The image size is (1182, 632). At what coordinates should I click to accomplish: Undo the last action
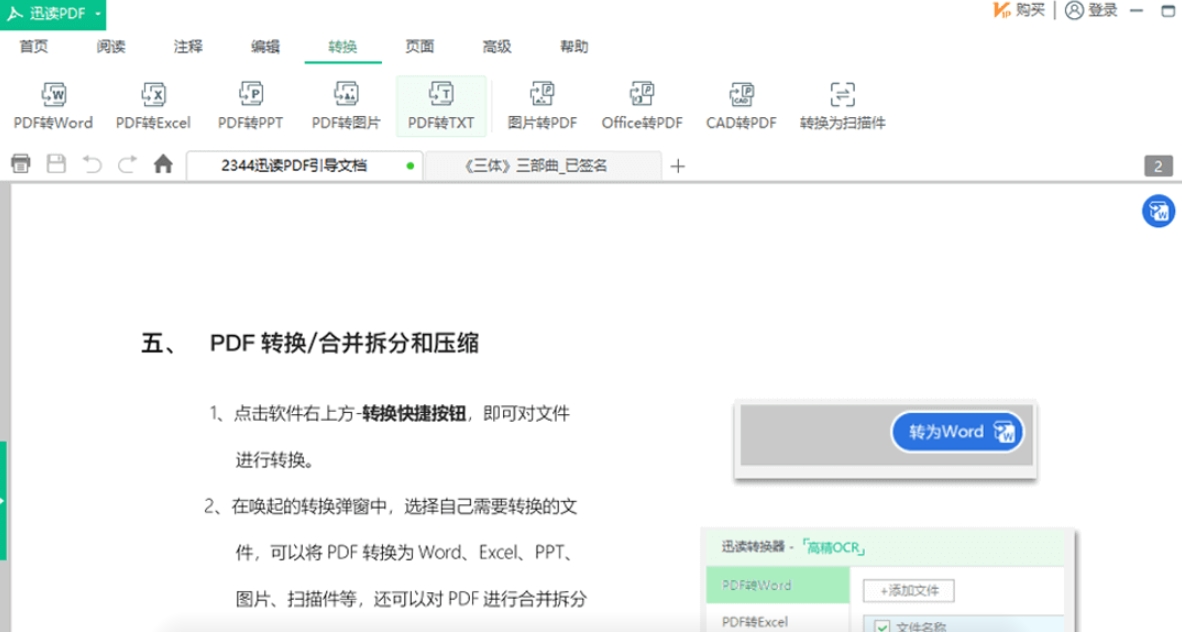click(92, 165)
